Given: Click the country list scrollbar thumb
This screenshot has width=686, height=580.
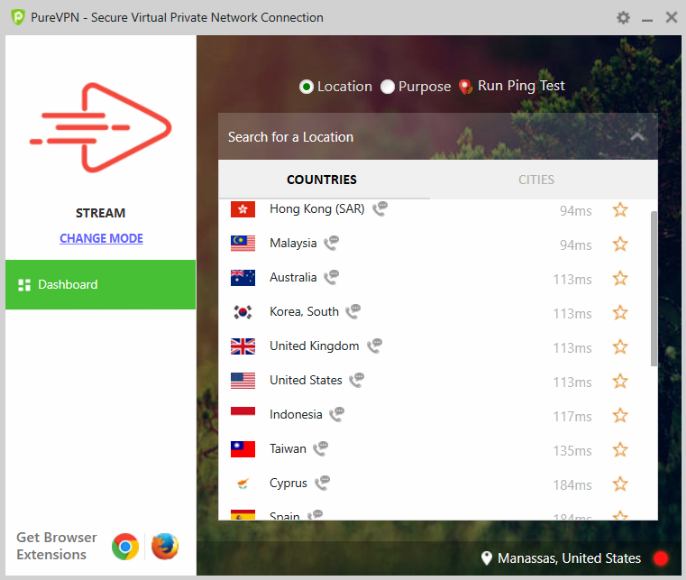Looking at the screenshot, I should pyautogui.click(x=654, y=289).
